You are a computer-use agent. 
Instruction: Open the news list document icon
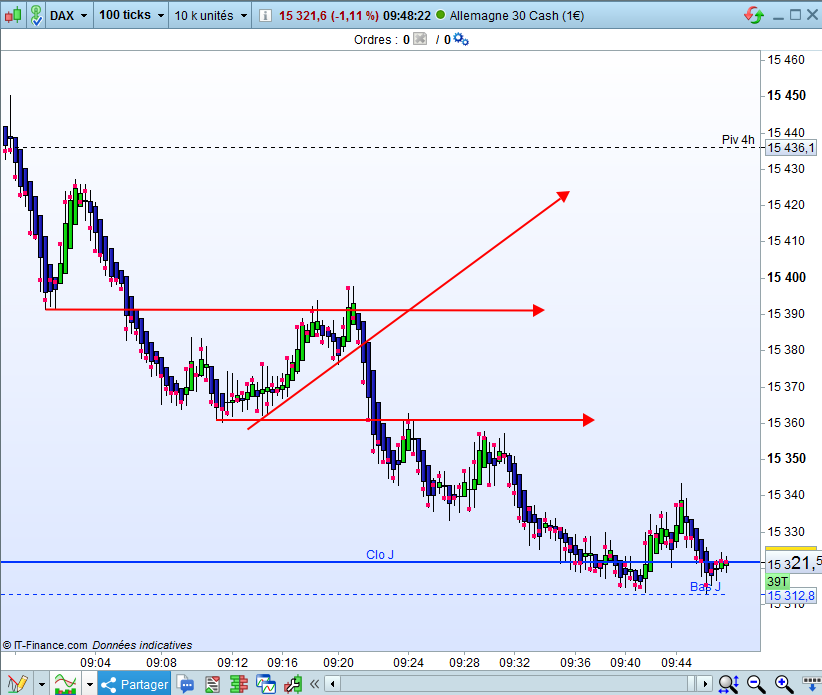click(x=212, y=684)
